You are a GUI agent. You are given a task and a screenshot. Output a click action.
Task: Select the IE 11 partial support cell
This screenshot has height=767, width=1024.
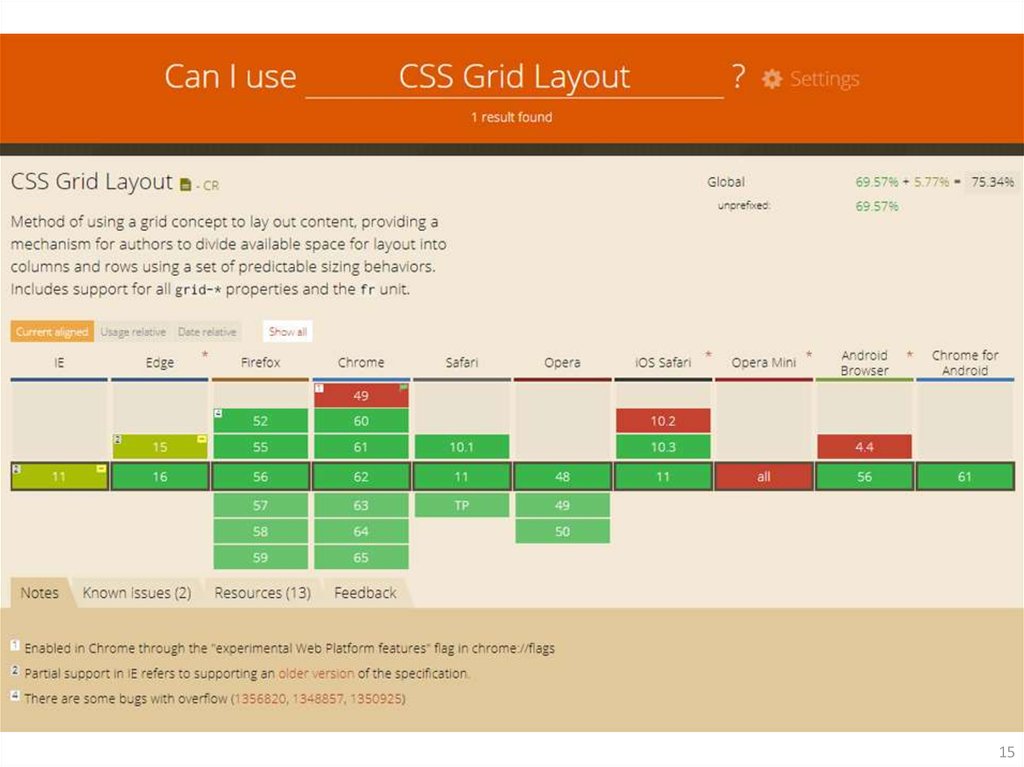click(59, 476)
